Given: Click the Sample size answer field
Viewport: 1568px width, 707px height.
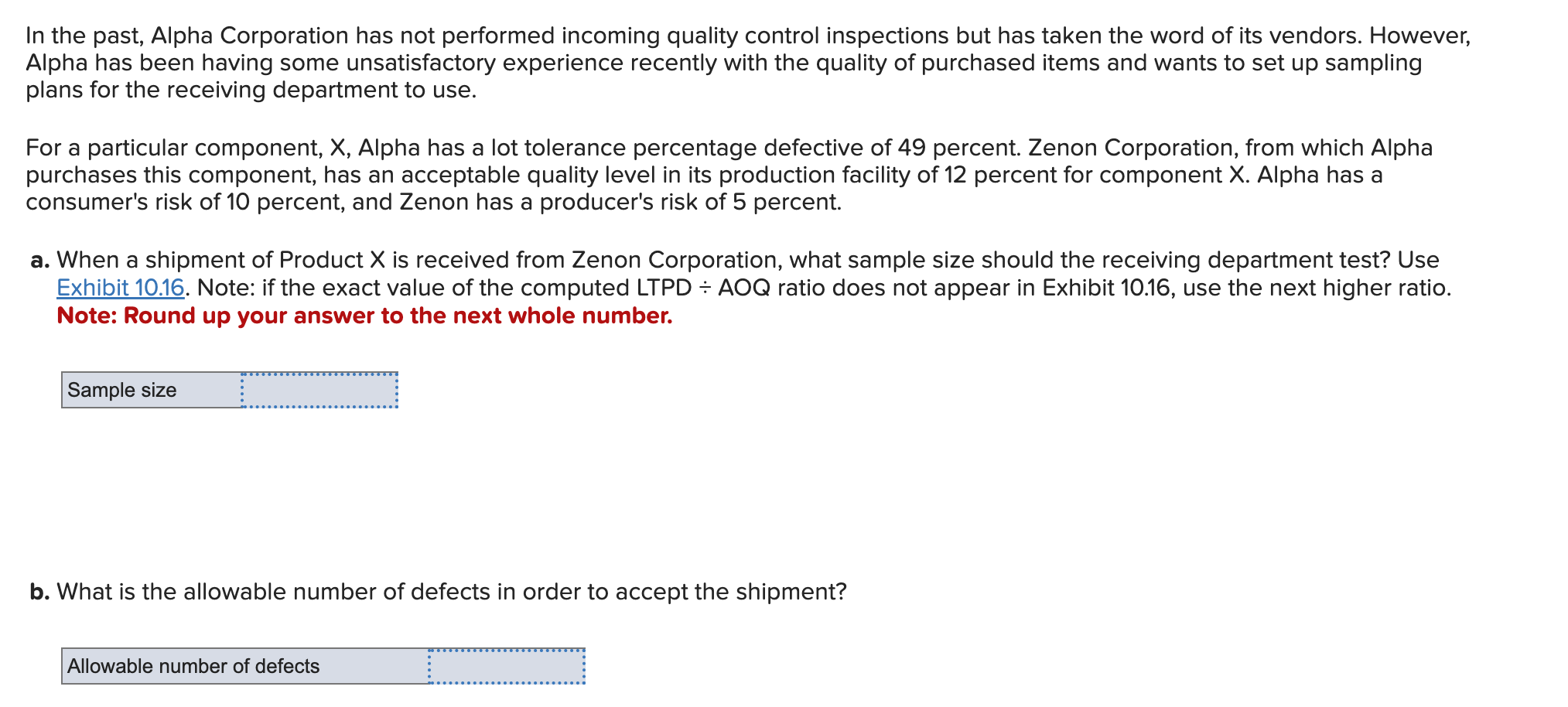Looking at the screenshot, I should click(x=319, y=390).
